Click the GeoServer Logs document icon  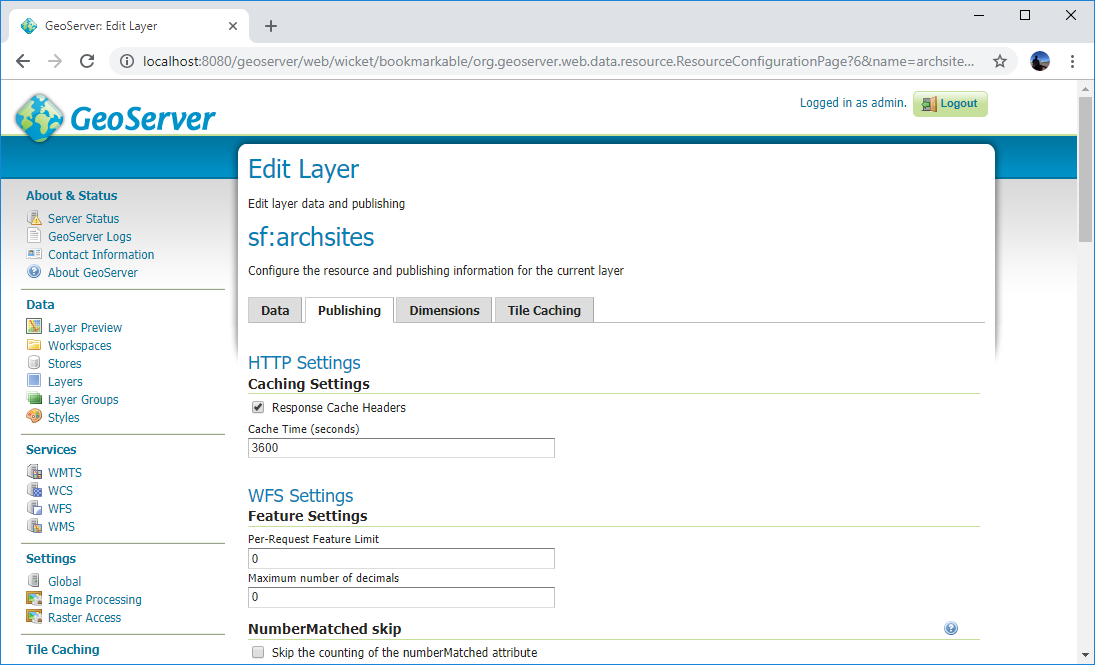point(34,236)
